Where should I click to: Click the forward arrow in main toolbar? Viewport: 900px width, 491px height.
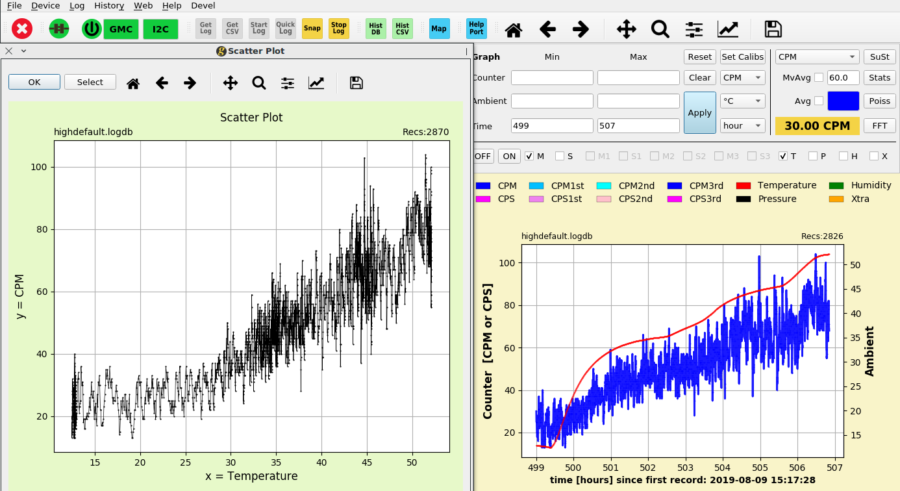pos(580,29)
